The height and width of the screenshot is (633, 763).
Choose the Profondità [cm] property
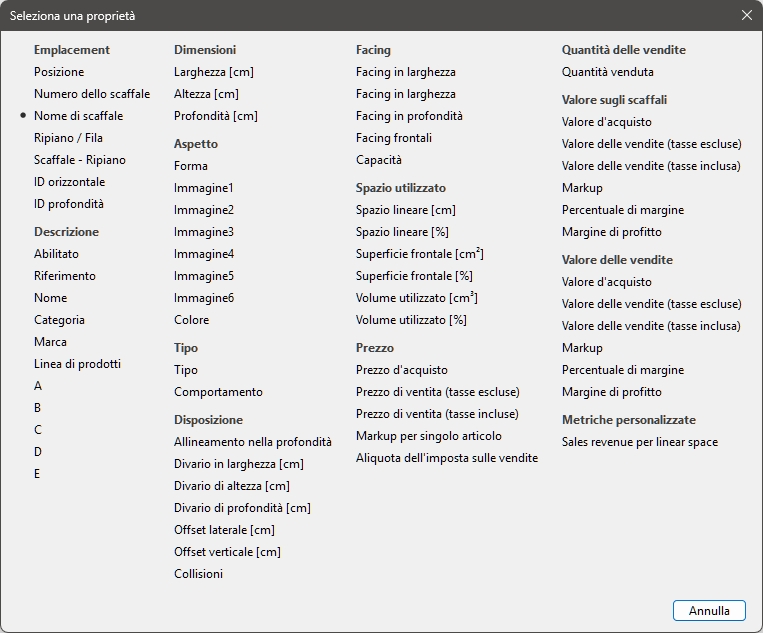coord(215,116)
